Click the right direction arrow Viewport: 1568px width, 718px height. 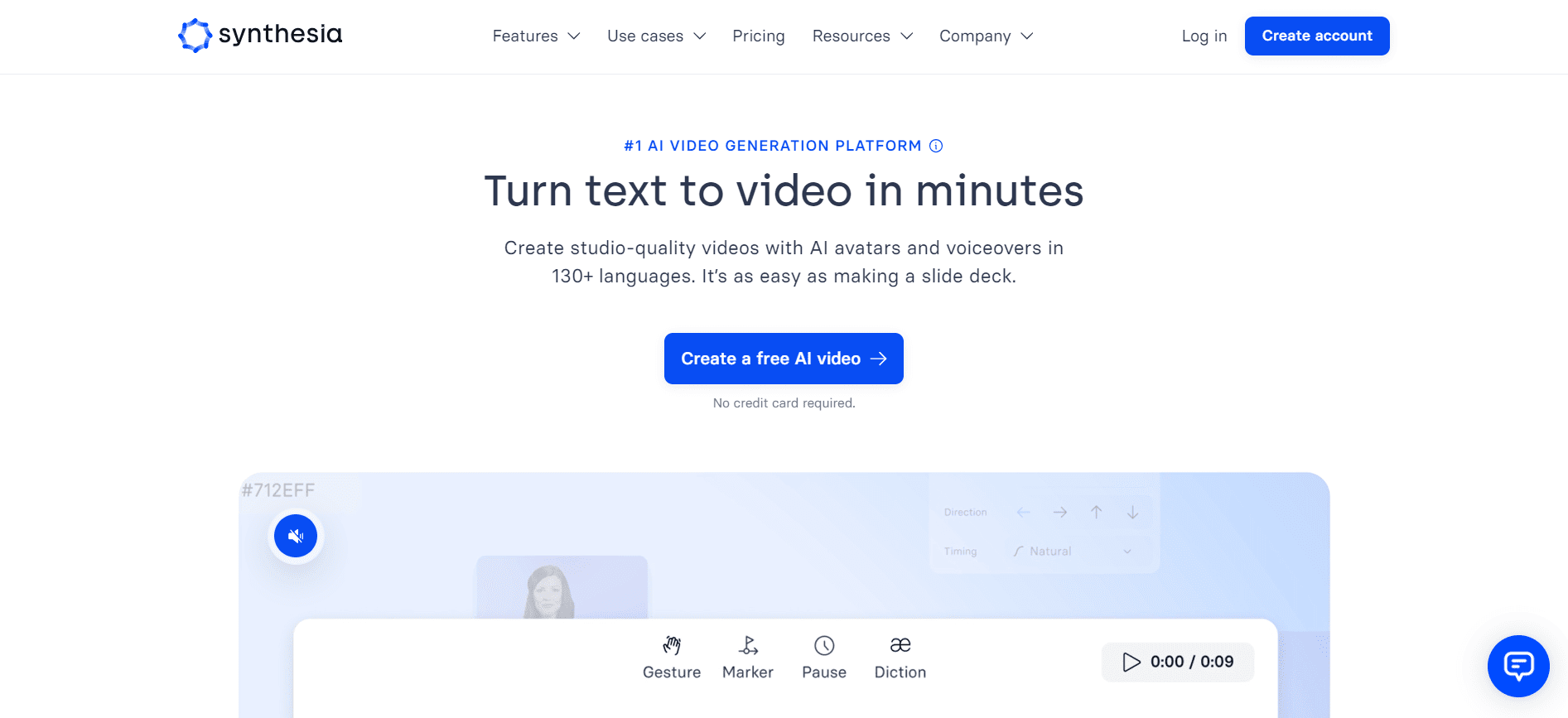pos(1060,513)
